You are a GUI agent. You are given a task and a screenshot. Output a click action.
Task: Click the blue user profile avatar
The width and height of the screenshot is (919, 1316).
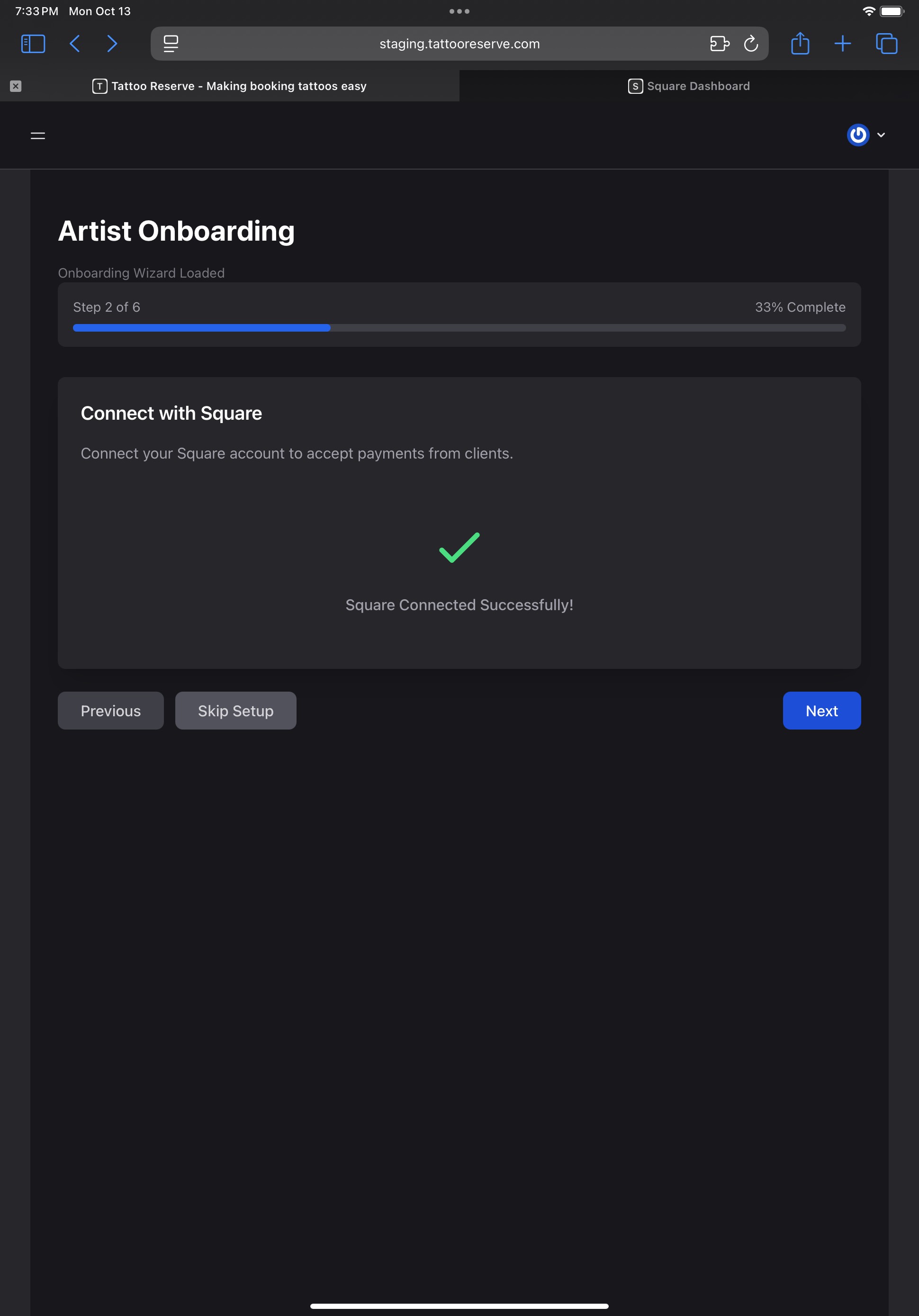click(x=858, y=135)
